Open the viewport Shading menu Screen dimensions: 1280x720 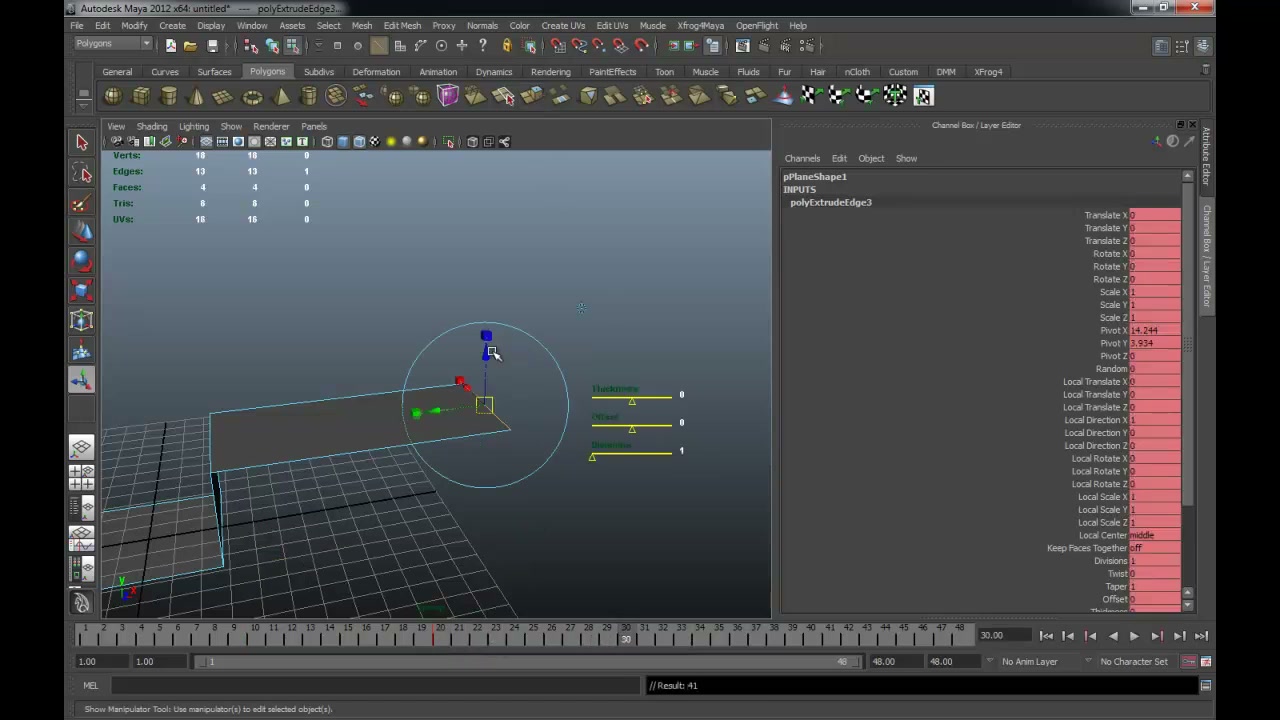coord(152,127)
